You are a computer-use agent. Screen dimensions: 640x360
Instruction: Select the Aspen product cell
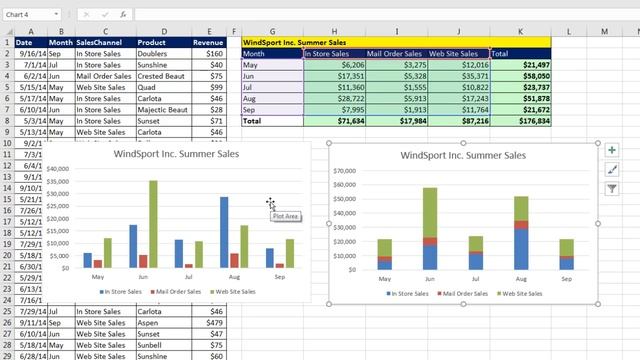tap(164, 322)
